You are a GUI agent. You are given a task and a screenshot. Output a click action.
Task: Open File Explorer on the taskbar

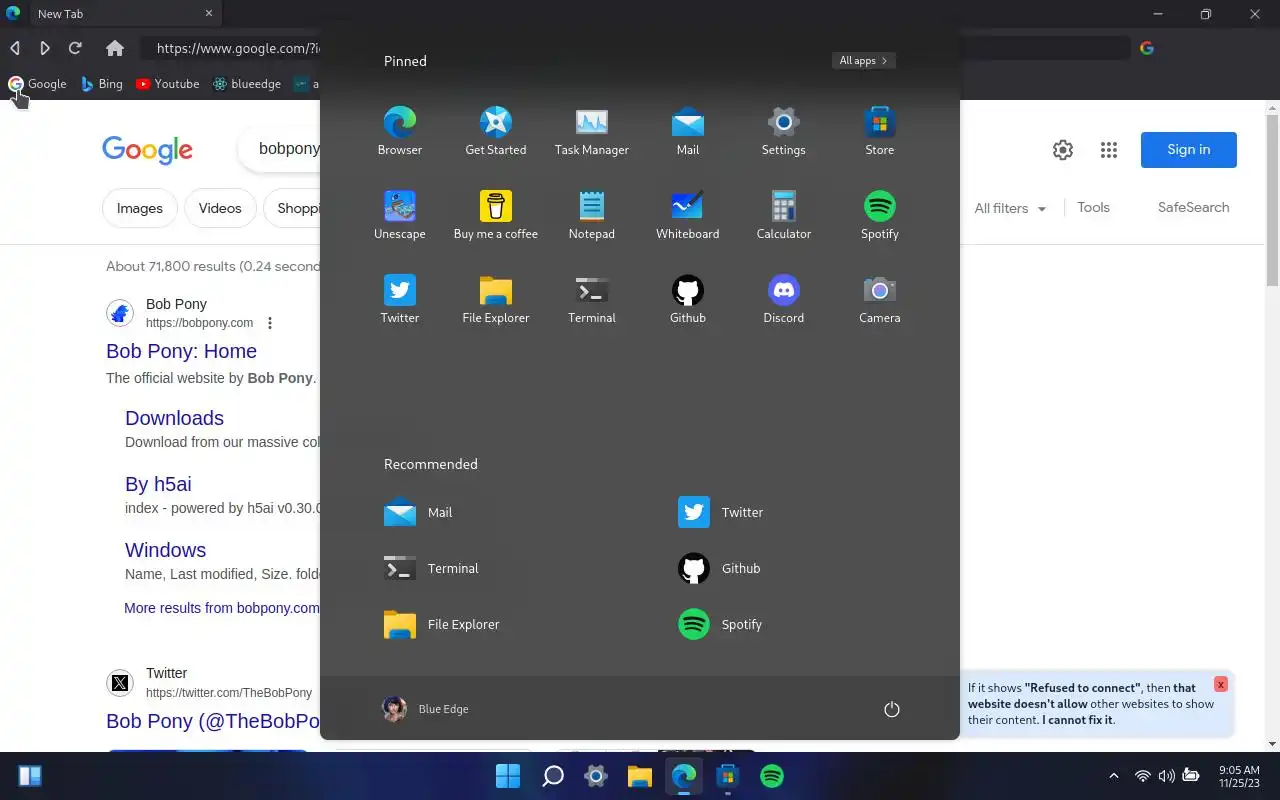pyautogui.click(x=640, y=776)
